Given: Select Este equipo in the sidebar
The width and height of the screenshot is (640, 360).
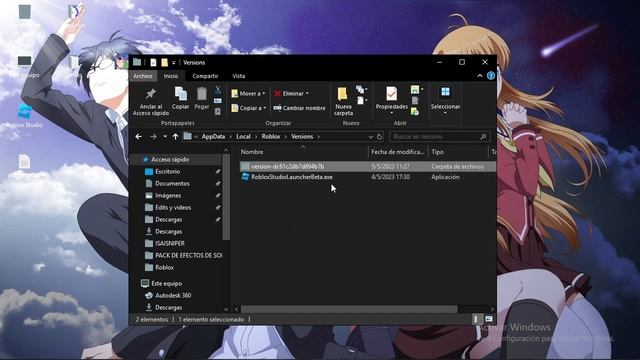Looking at the screenshot, I should point(167,283).
